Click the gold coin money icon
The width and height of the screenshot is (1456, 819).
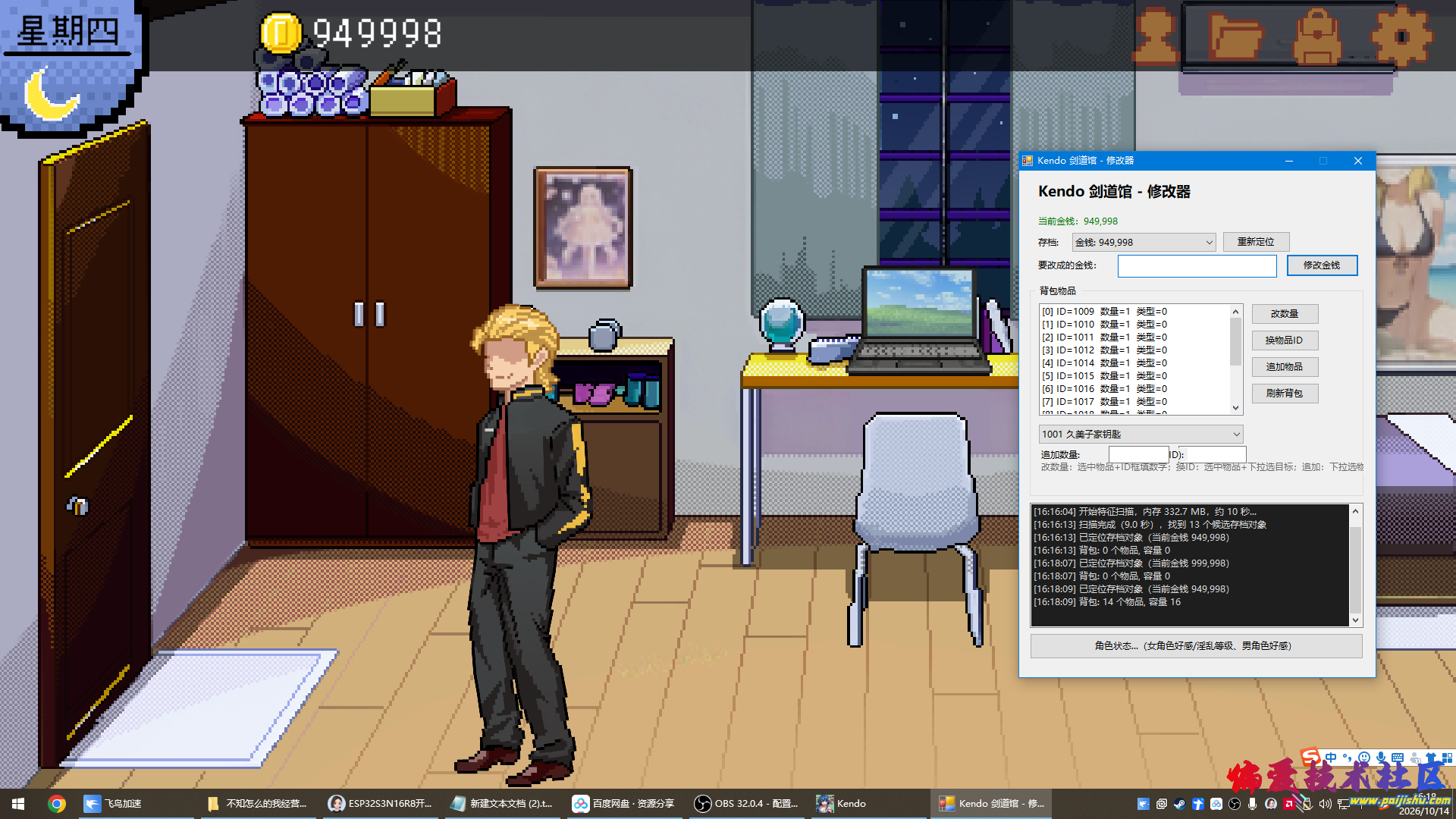pyautogui.click(x=281, y=33)
